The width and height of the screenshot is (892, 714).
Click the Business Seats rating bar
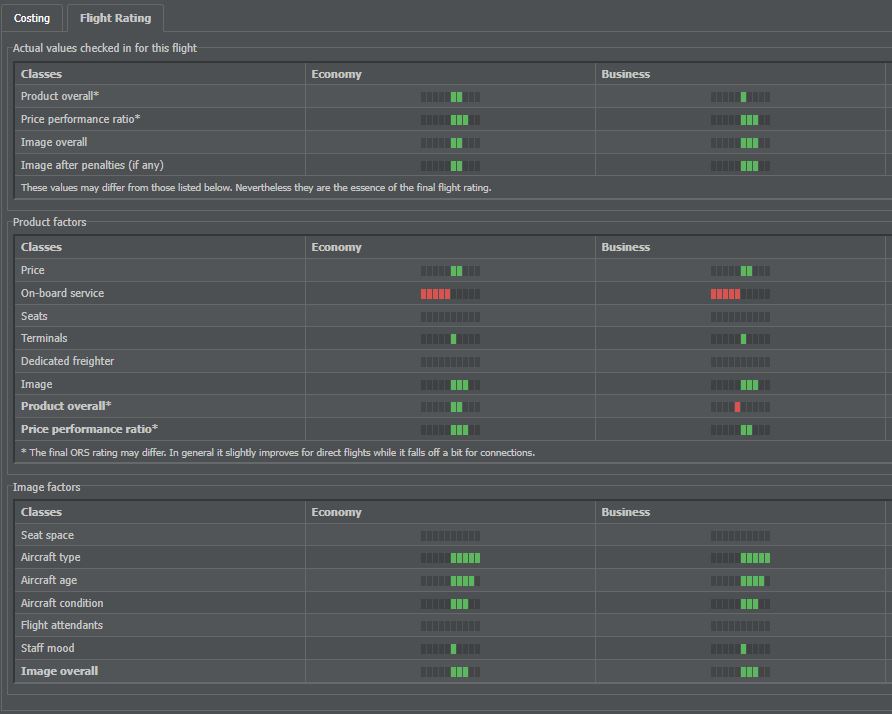click(x=740, y=317)
